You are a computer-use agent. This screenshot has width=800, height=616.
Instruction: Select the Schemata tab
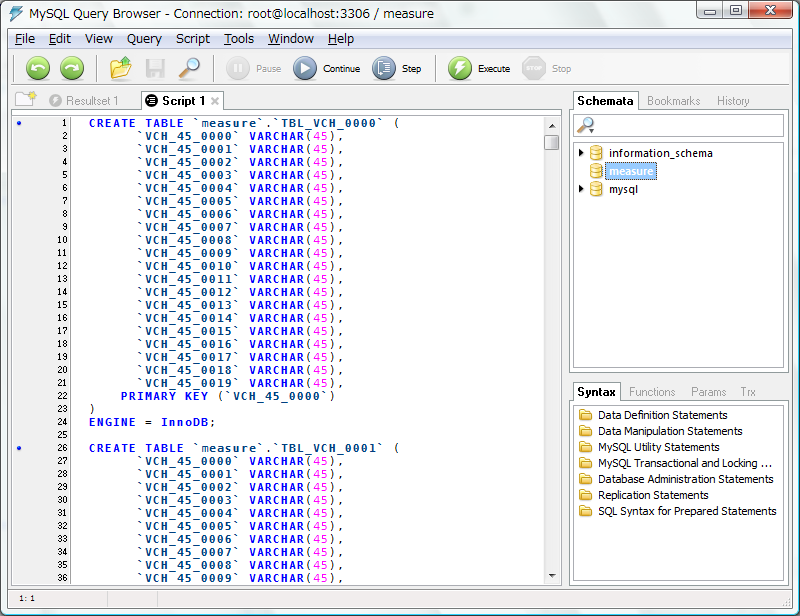[605, 101]
